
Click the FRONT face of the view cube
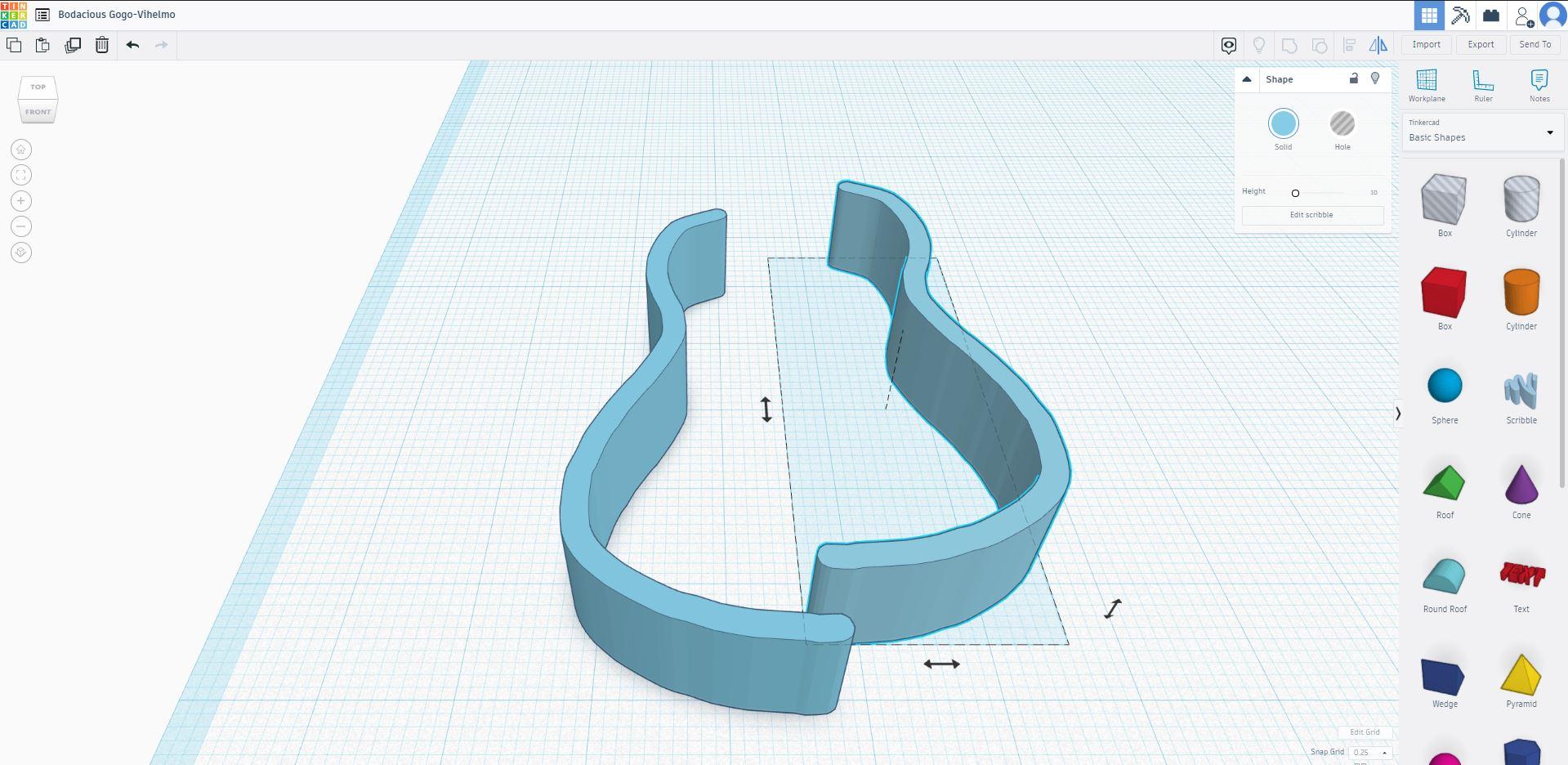(38, 112)
